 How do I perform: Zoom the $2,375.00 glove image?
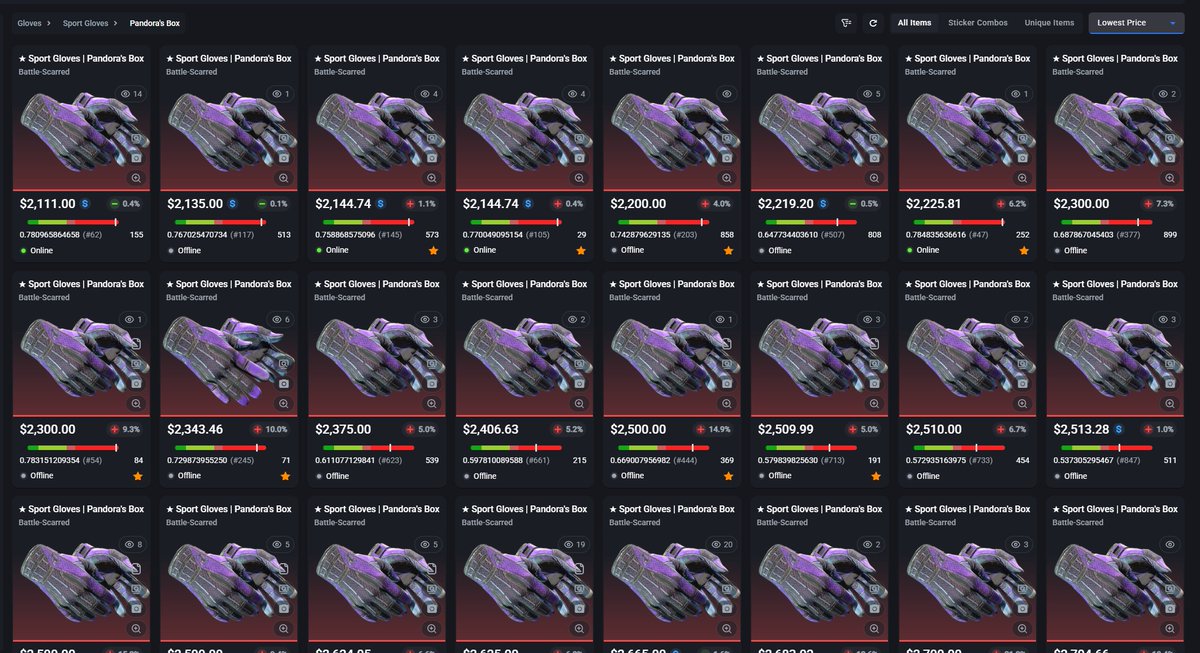tap(432, 403)
